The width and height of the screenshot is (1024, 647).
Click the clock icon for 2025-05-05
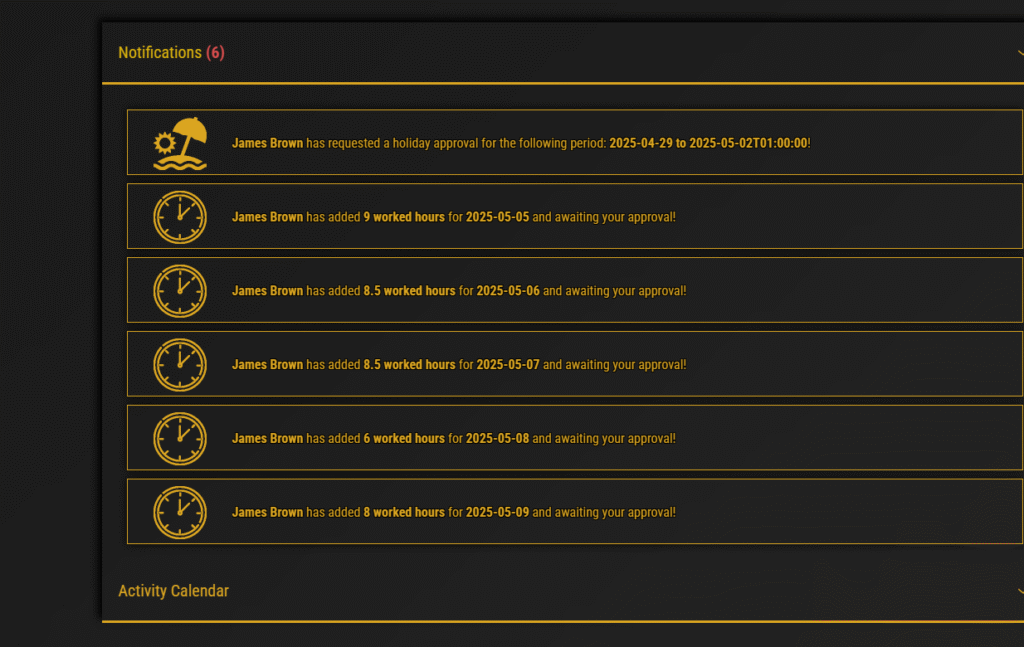[x=180, y=217]
